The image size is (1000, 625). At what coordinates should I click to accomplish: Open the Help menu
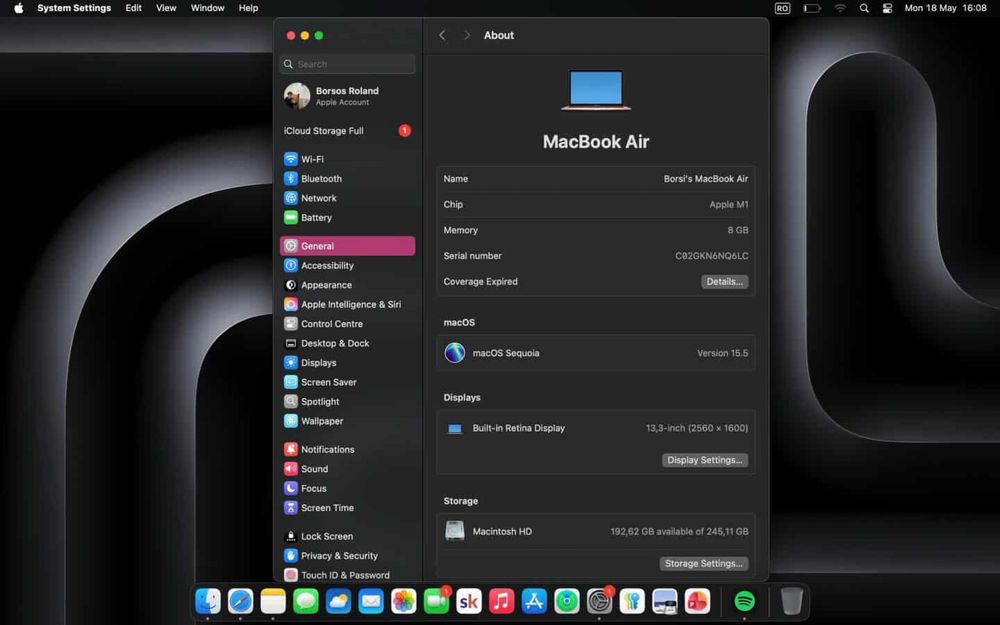(x=248, y=8)
